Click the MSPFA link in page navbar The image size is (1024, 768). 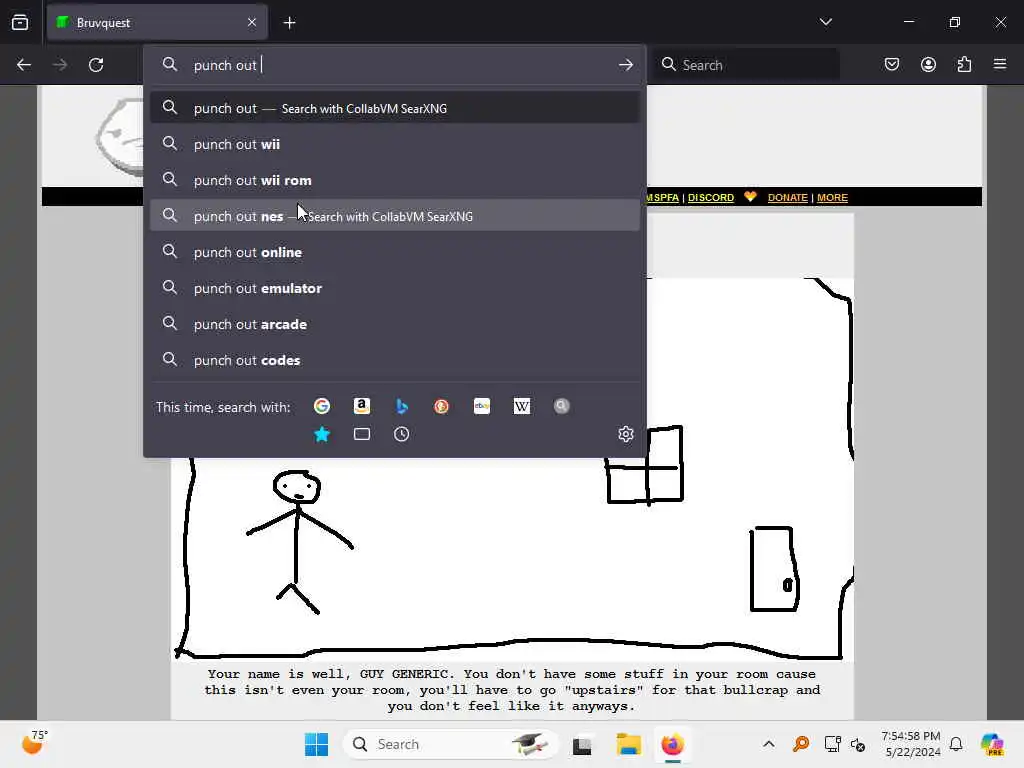click(663, 197)
